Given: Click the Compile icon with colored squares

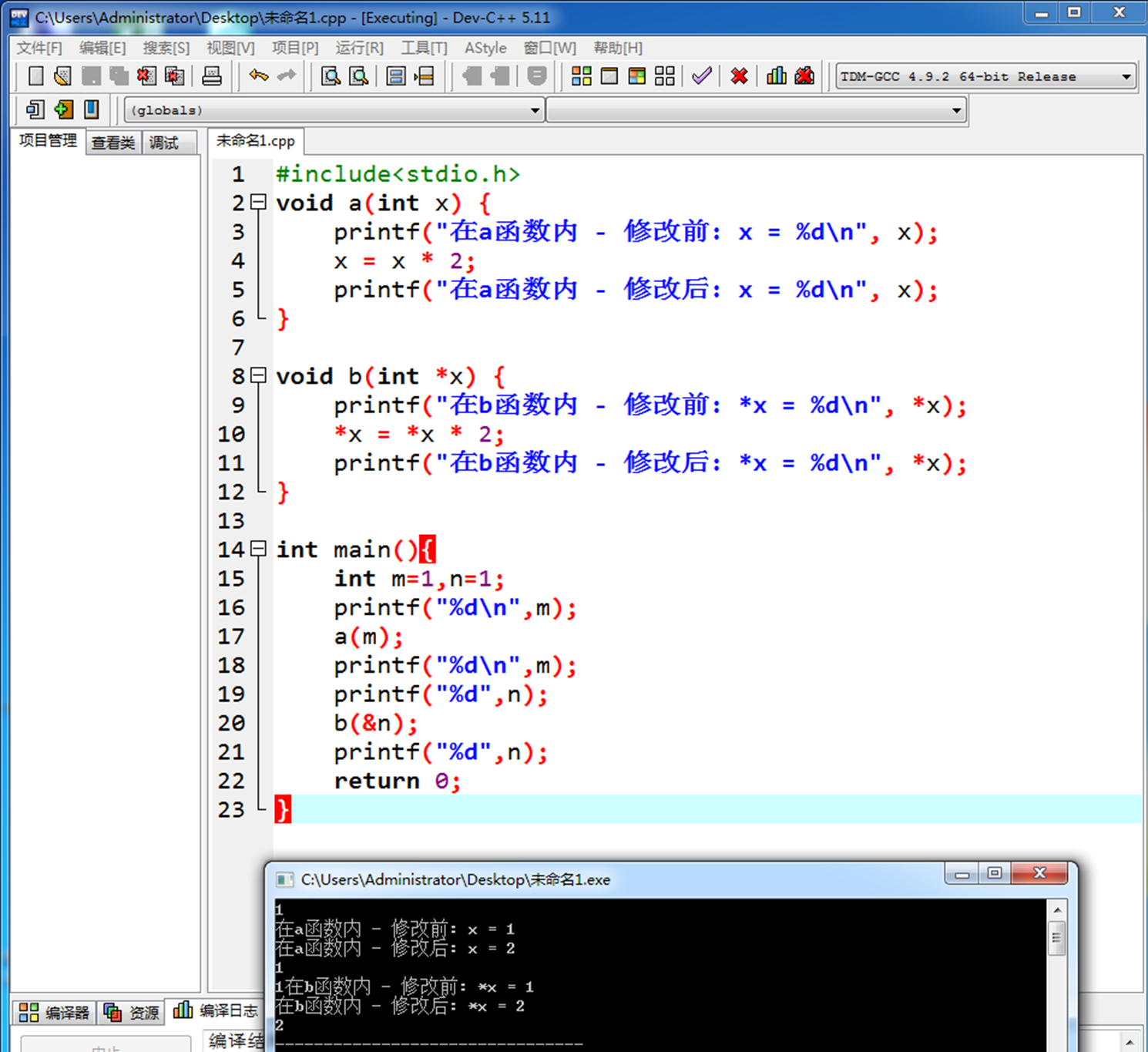Looking at the screenshot, I should [582, 76].
